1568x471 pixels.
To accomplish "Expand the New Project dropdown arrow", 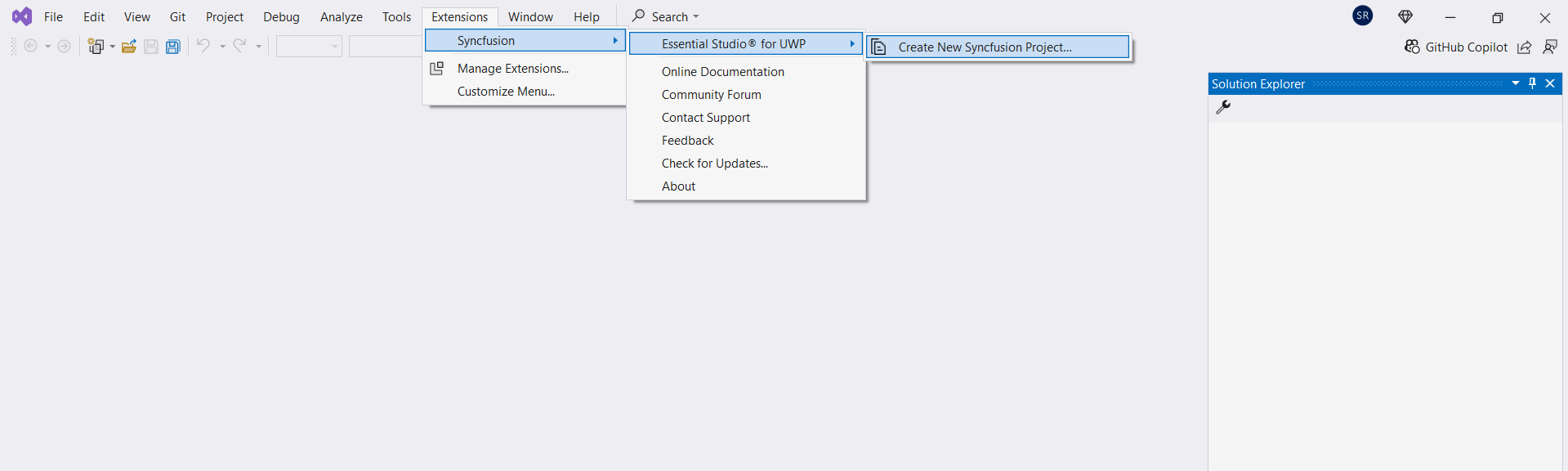I will (113, 47).
